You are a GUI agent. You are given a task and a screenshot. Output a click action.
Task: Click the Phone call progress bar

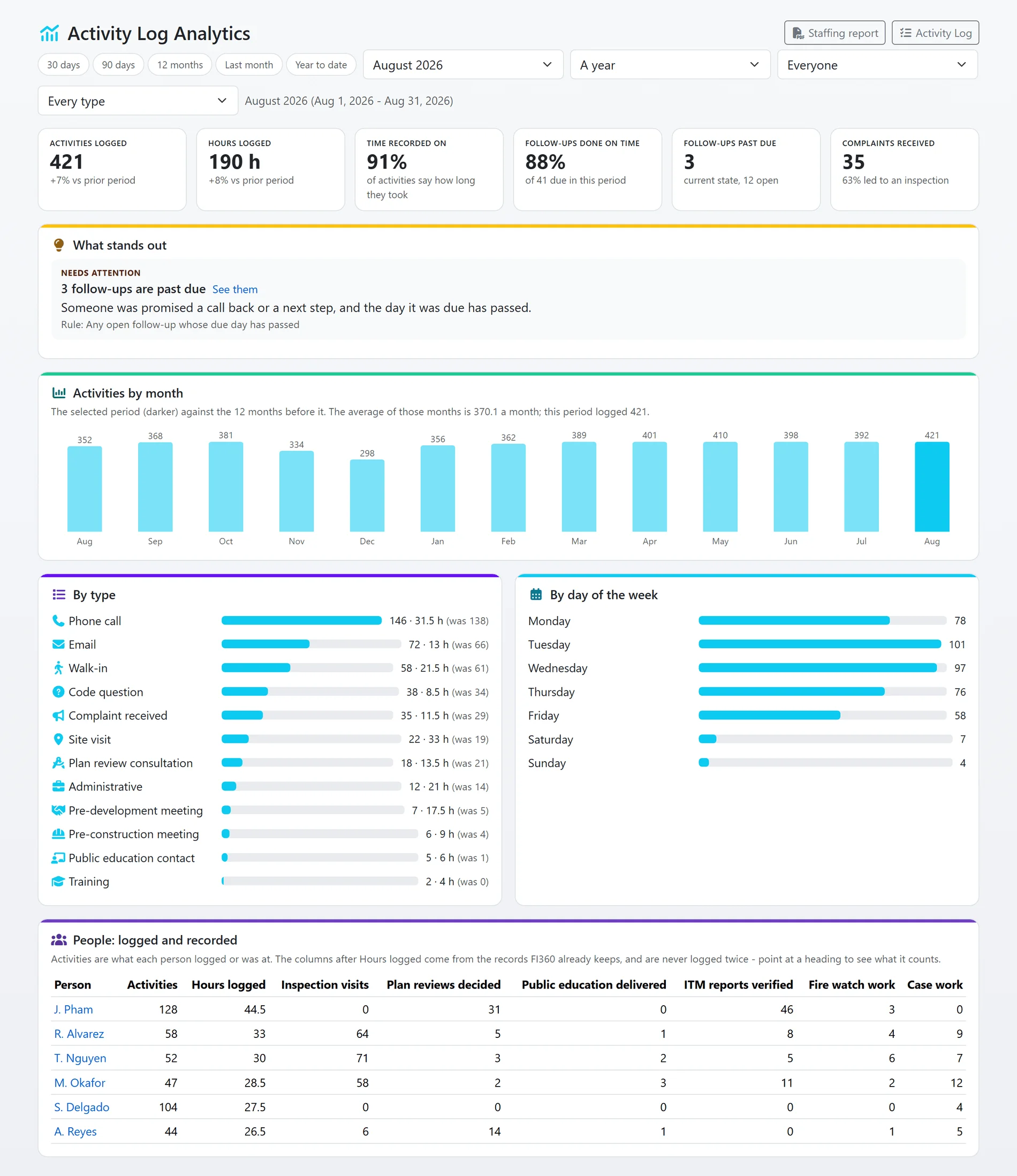[301, 620]
